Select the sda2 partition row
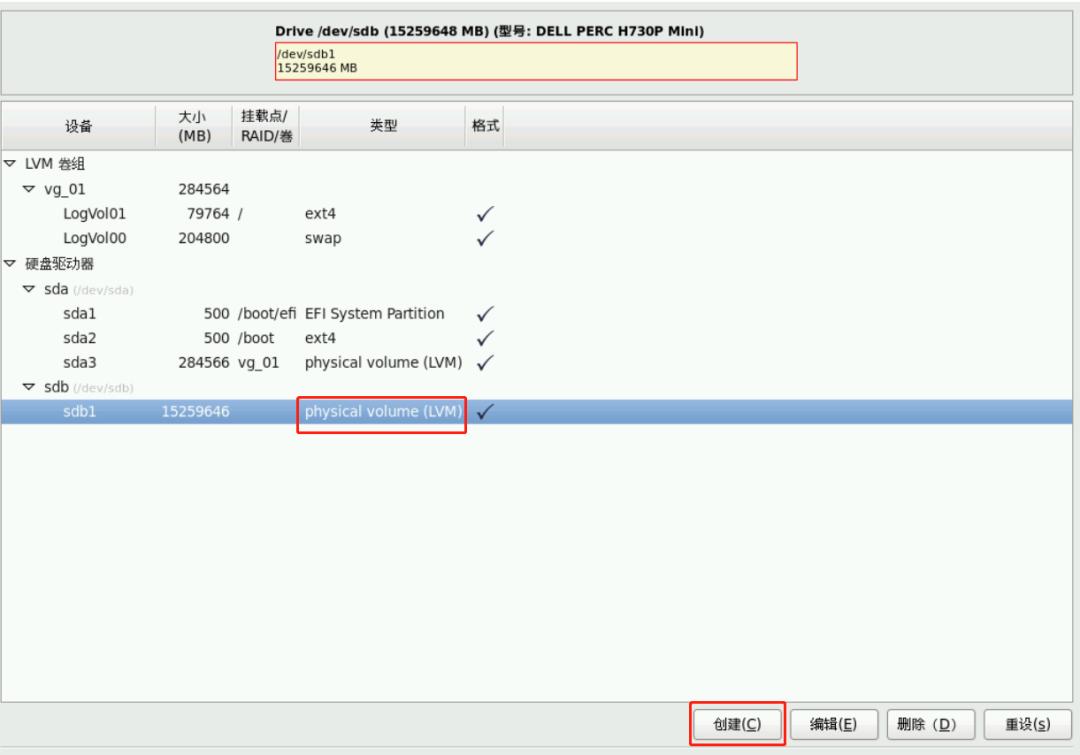 537,338
